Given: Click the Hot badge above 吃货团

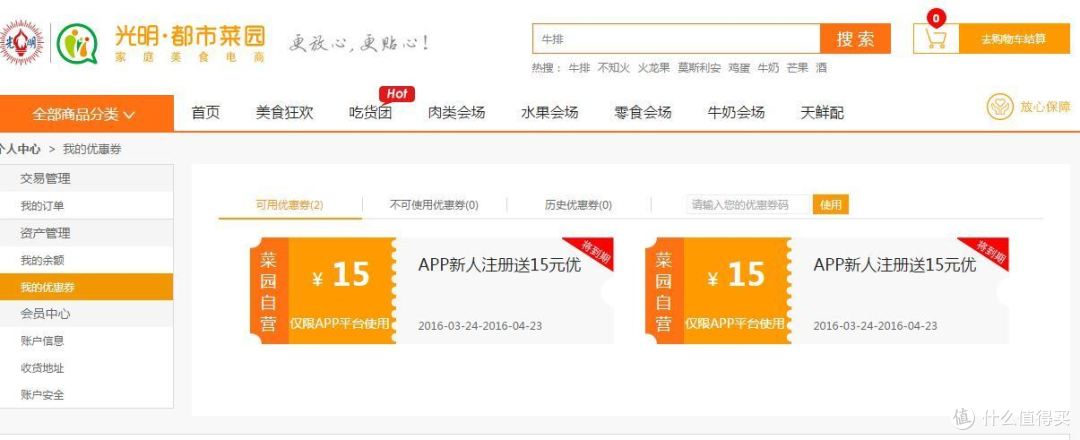Looking at the screenshot, I should [397, 94].
